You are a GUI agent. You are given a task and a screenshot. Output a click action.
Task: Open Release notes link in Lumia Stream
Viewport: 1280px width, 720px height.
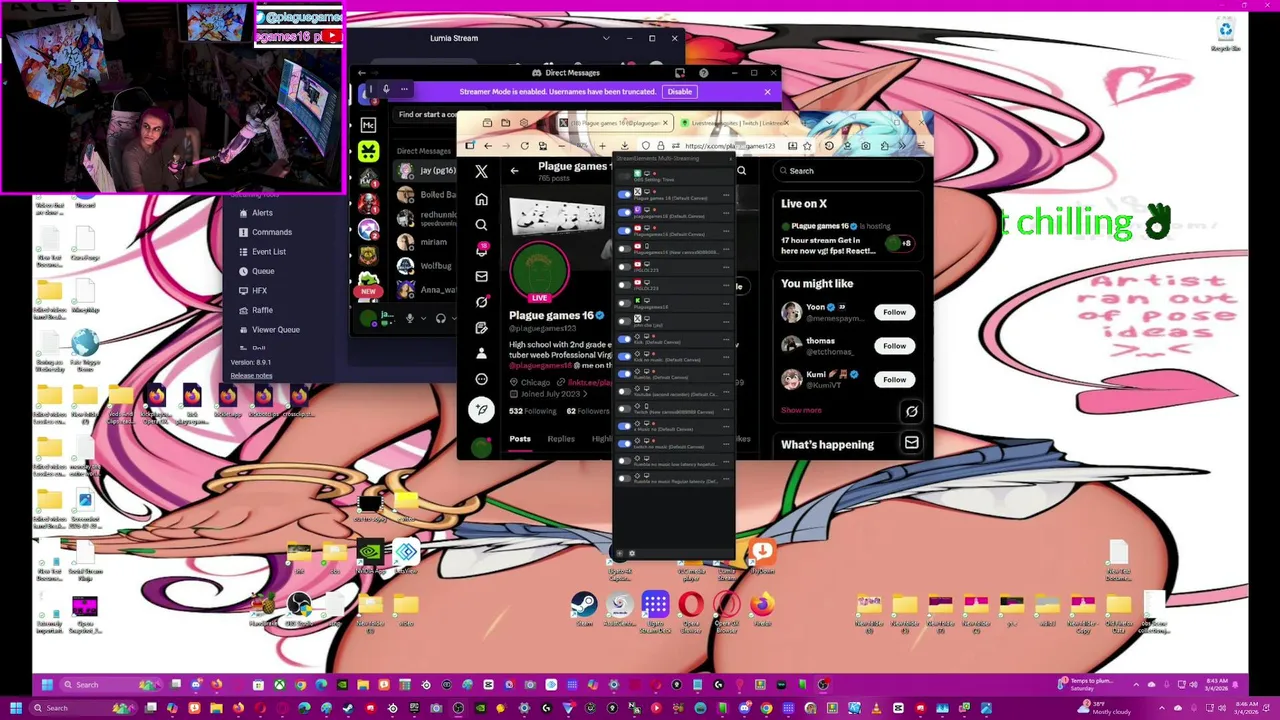point(251,376)
